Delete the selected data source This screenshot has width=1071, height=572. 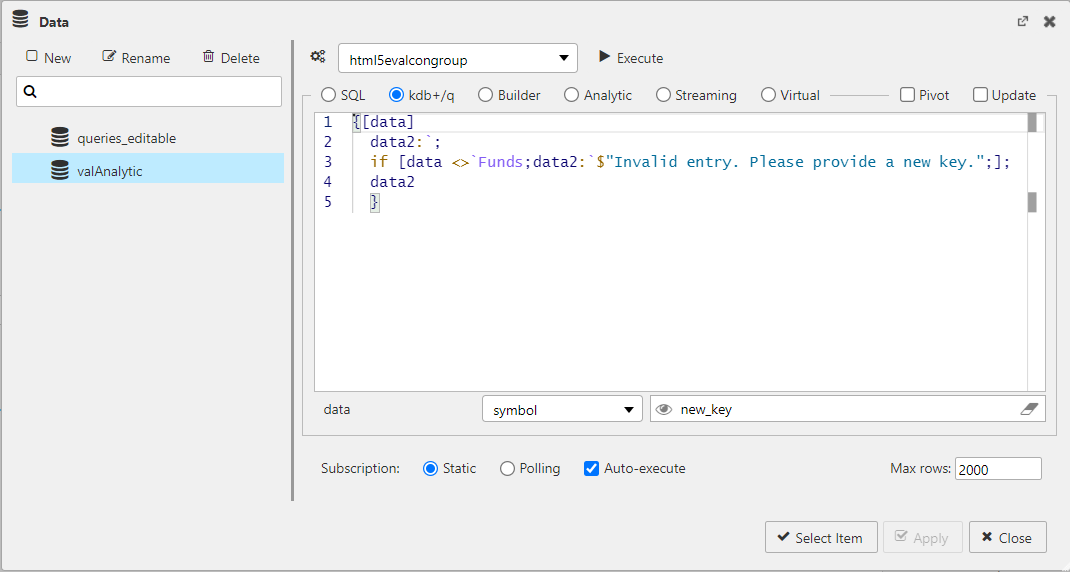tap(231, 58)
